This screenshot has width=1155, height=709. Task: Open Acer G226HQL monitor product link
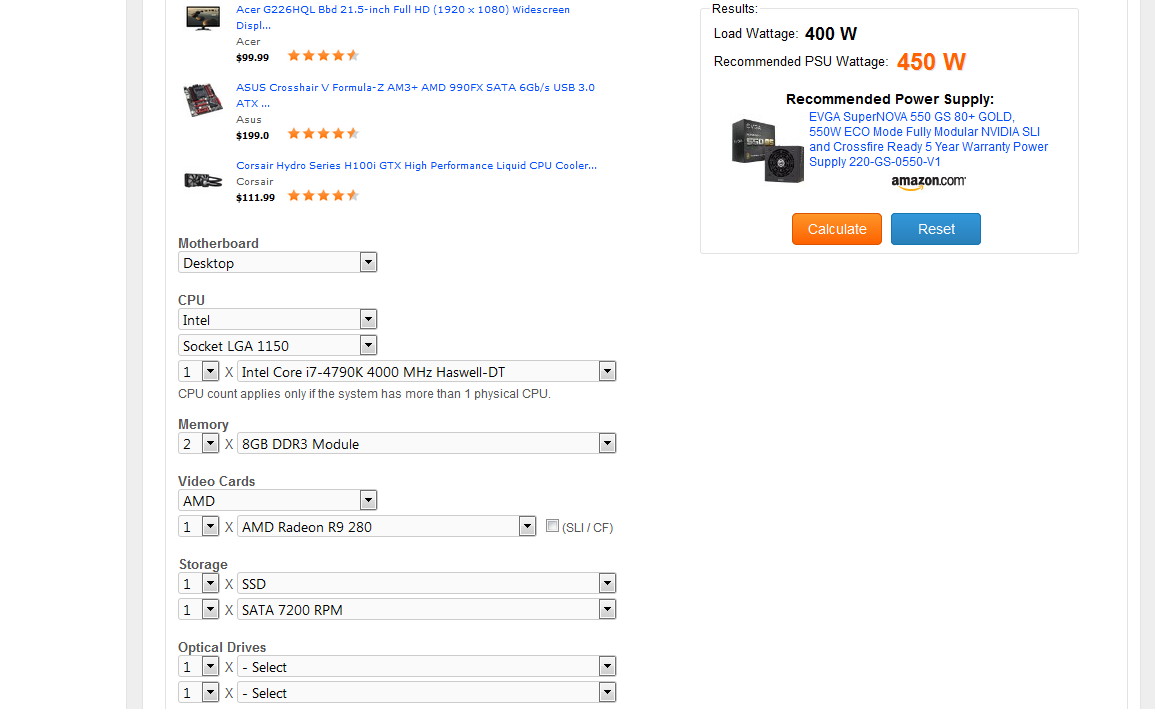click(403, 17)
